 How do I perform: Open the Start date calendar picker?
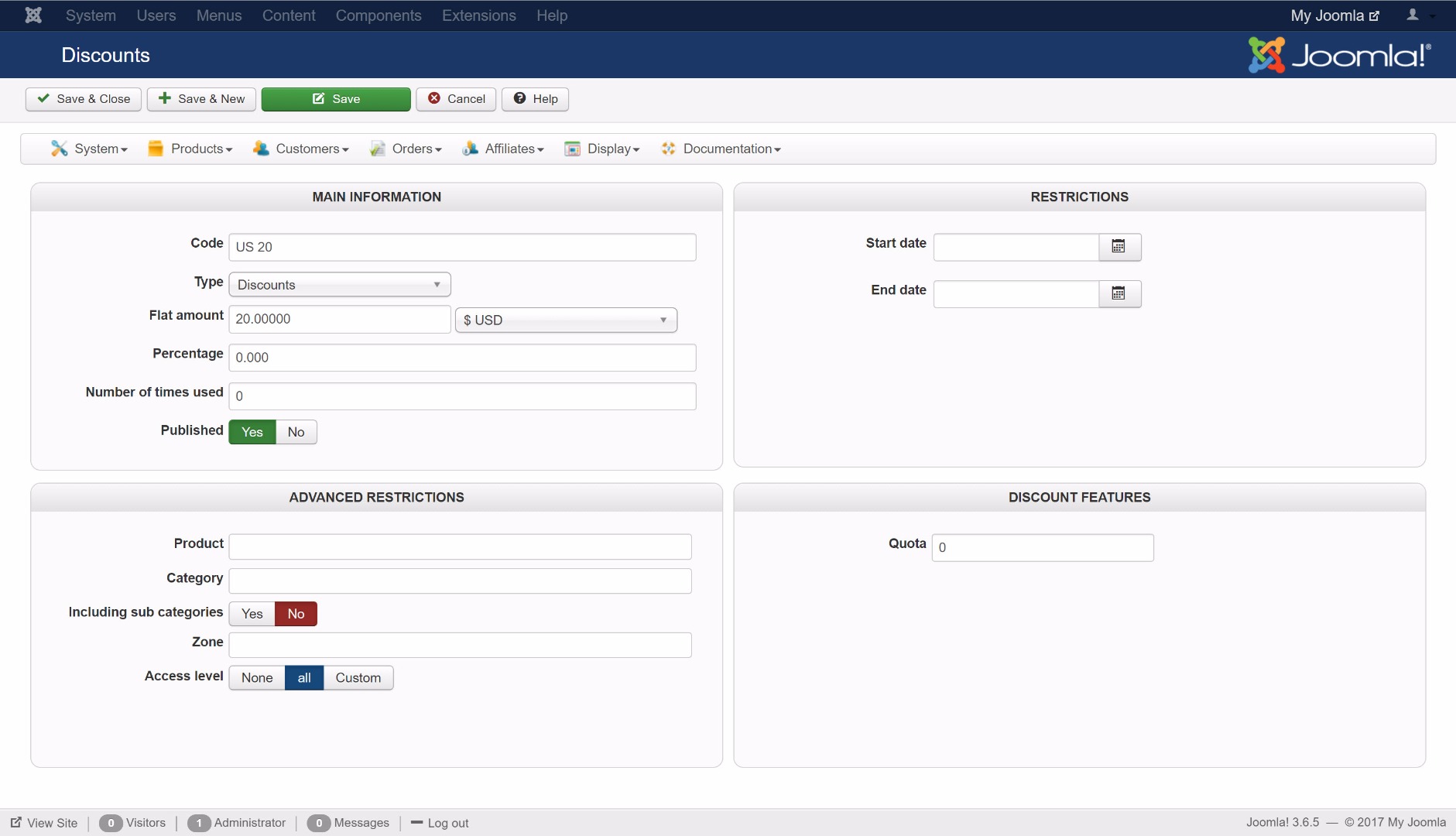(1119, 247)
